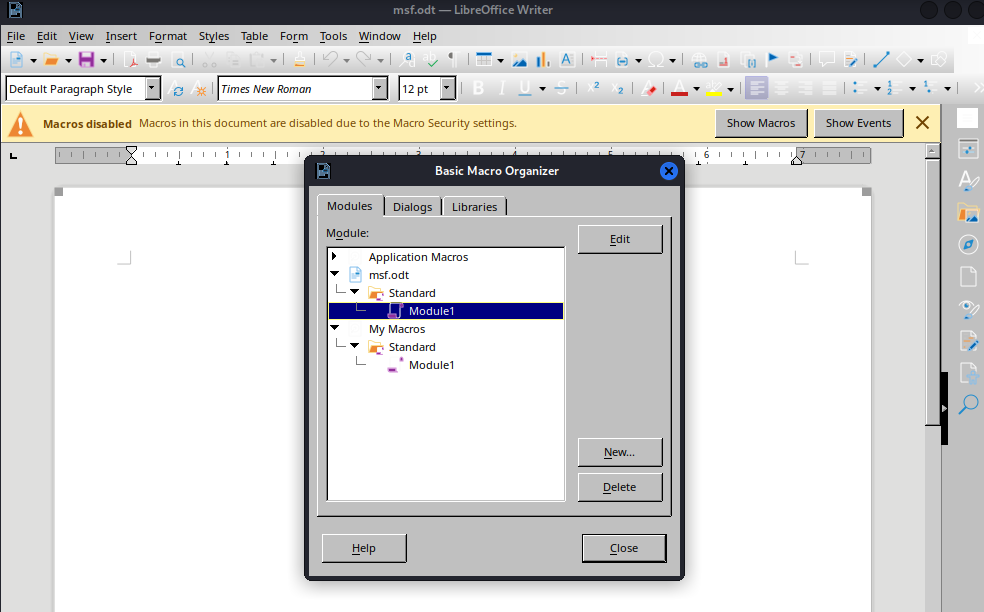Viewport: 984px width, 612px height.
Task: Open the sidebar Navigator panel
Action: click(x=967, y=244)
